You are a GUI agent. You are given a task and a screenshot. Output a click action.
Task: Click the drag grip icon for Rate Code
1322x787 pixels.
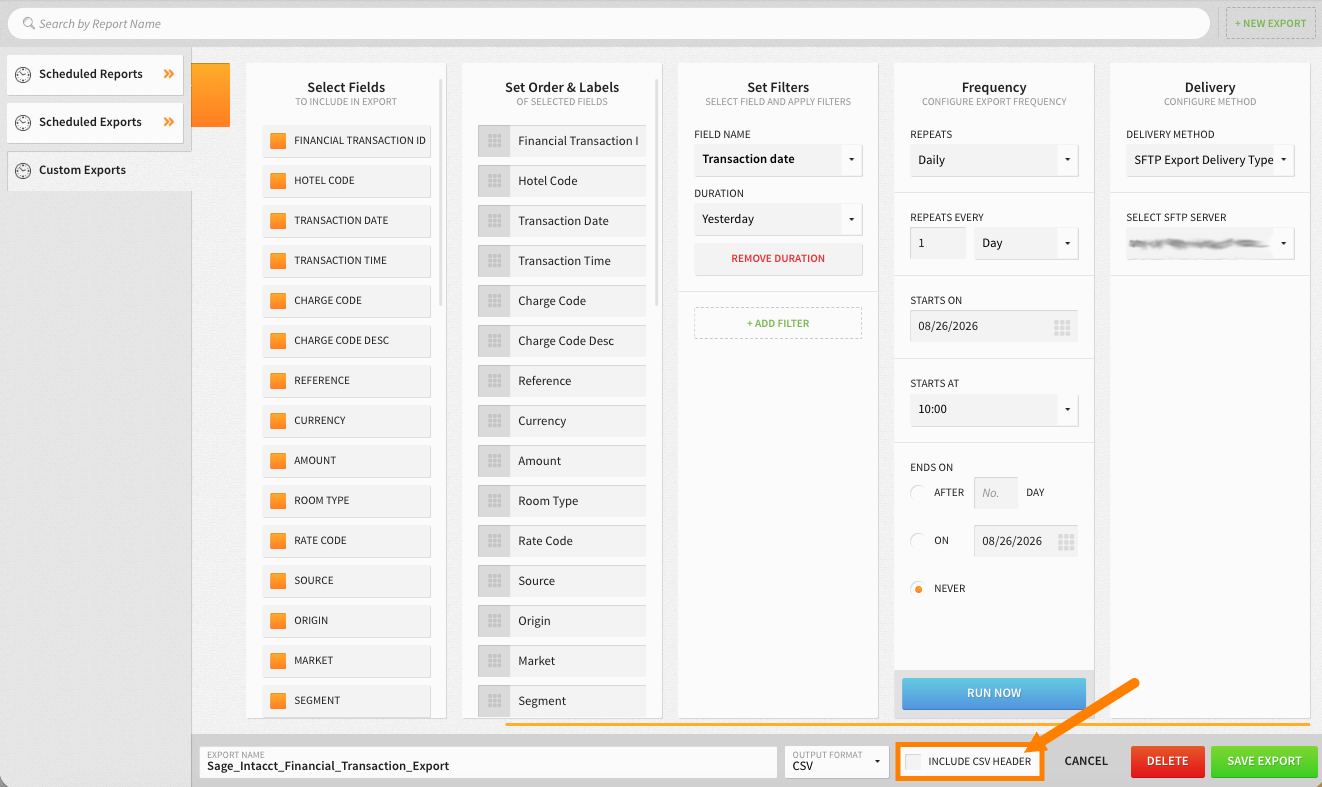493,541
